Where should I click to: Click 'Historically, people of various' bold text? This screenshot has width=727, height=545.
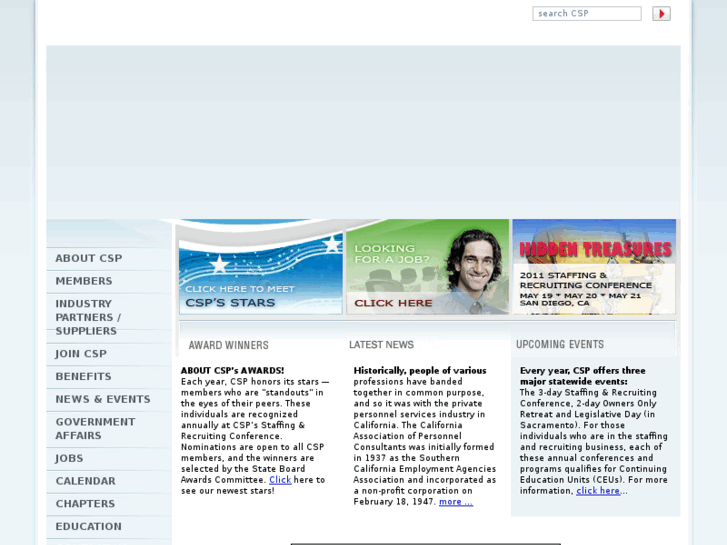420,371
